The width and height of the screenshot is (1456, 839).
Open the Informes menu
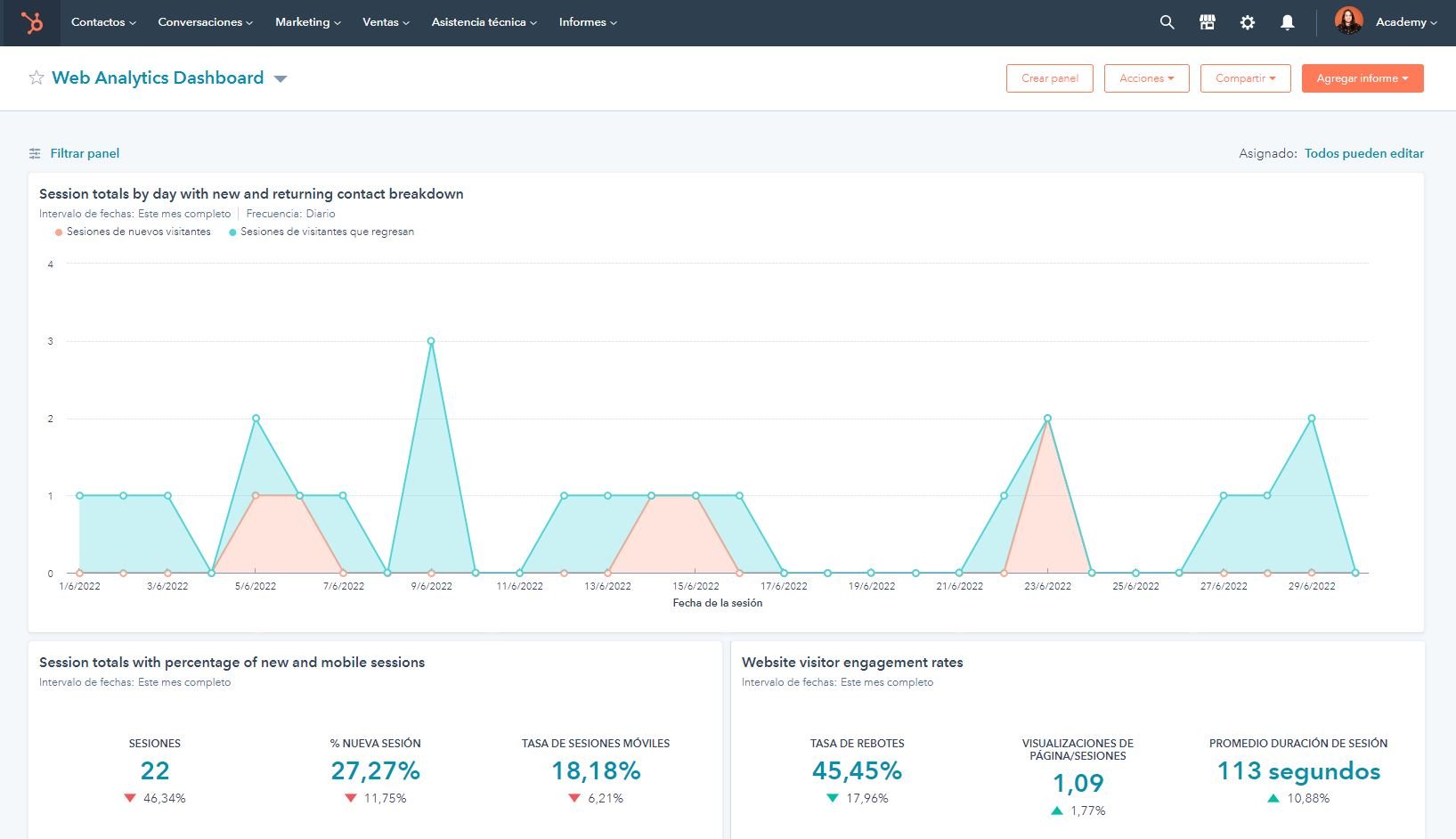coord(588,22)
